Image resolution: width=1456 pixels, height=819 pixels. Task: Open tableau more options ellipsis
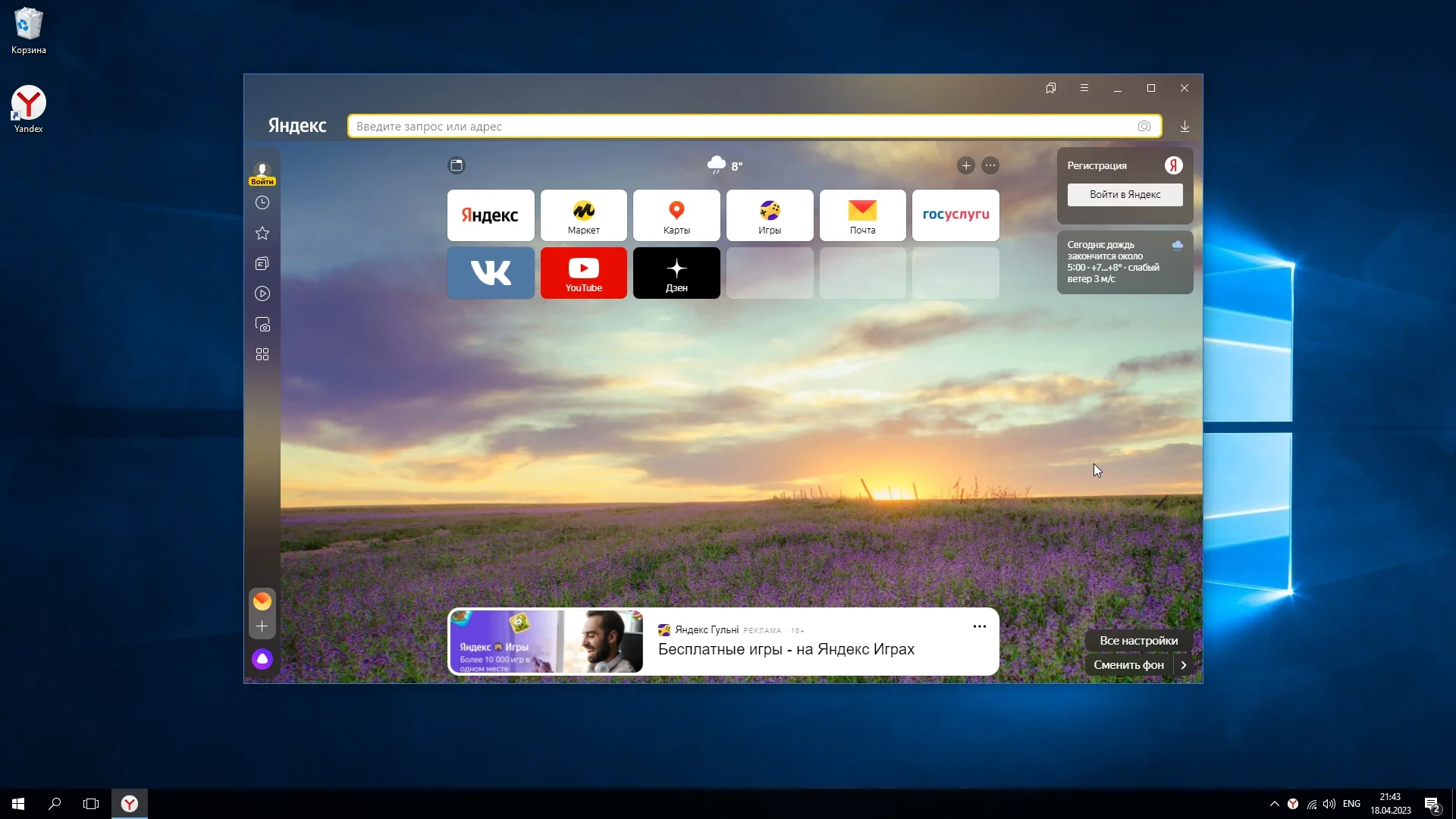[x=990, y=165]
